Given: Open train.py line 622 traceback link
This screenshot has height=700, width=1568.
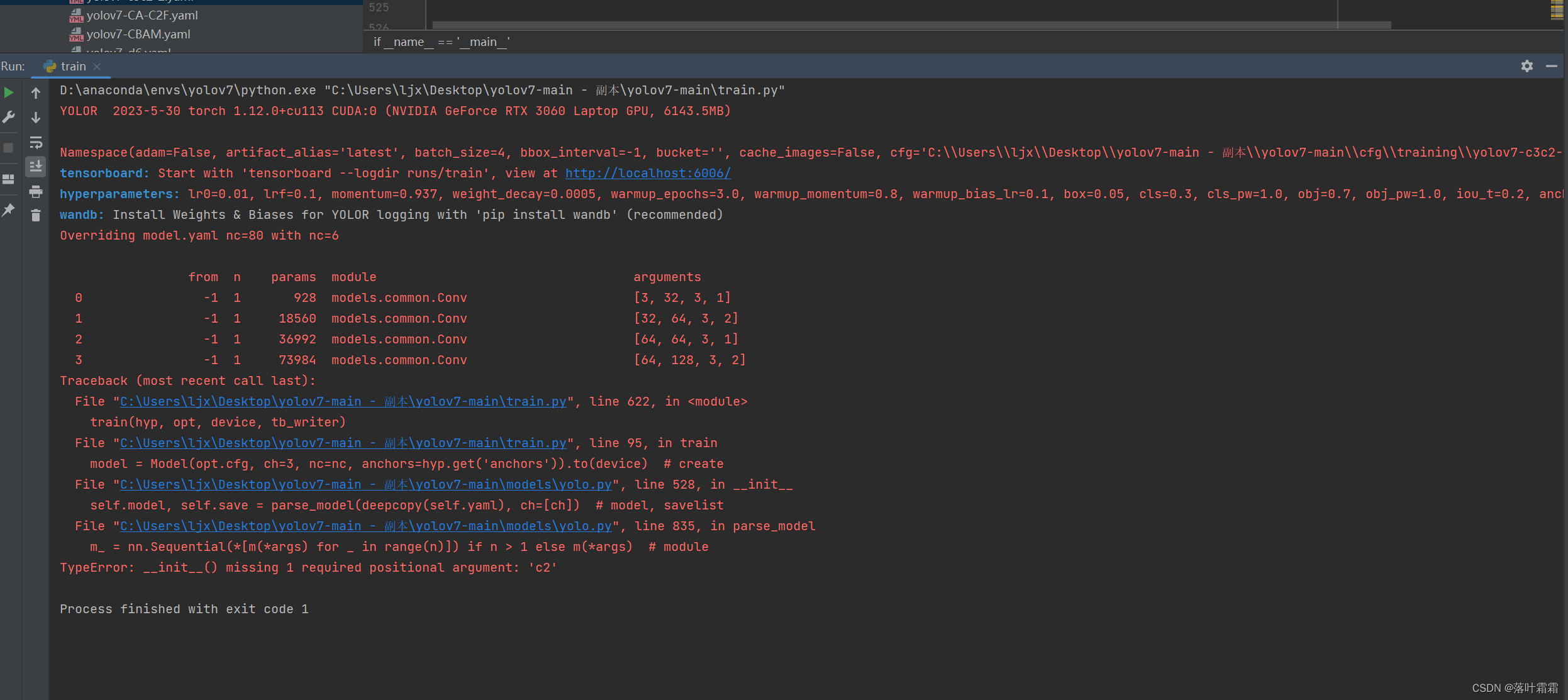Looking at the screenshot, I should [x=343, y=401].
